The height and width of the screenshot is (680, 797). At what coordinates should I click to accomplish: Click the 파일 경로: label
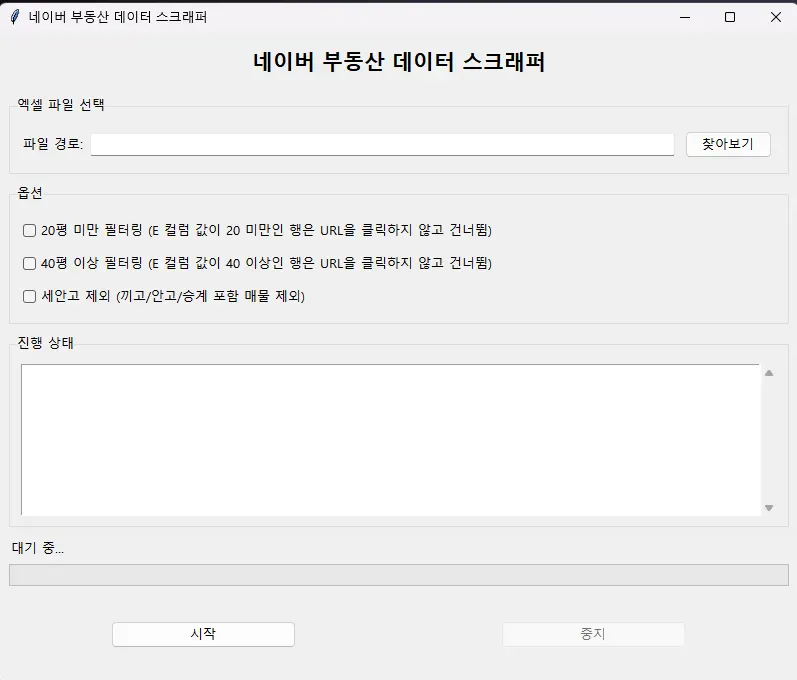click(x=53, y=144)
